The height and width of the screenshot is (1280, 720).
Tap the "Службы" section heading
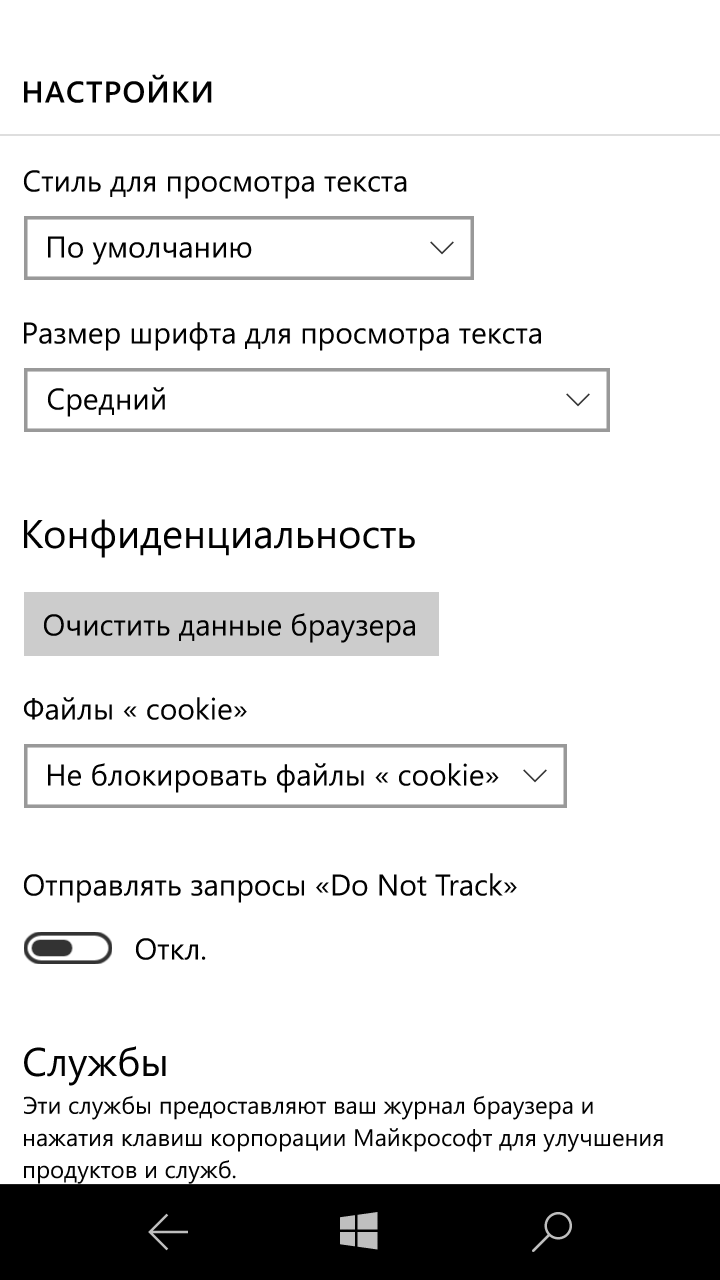tap(95, 1062)
